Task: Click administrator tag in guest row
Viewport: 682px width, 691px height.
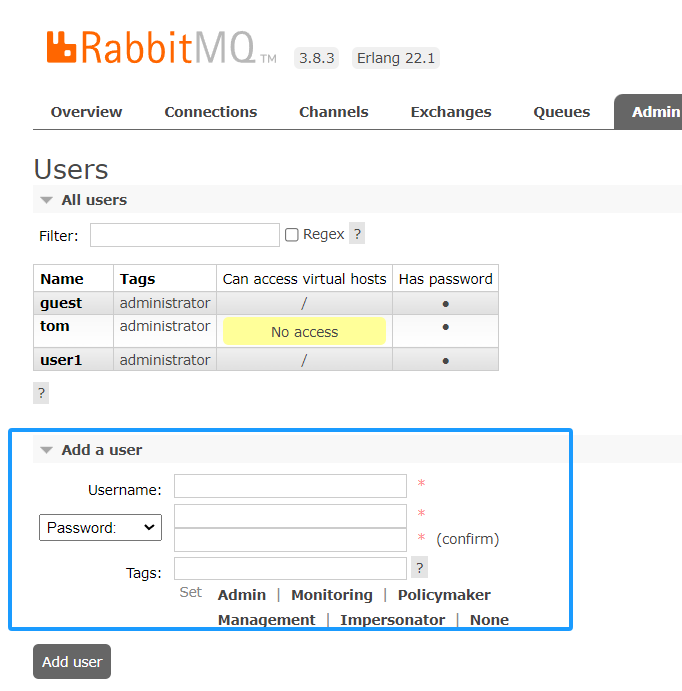Action: click(165, 303)
